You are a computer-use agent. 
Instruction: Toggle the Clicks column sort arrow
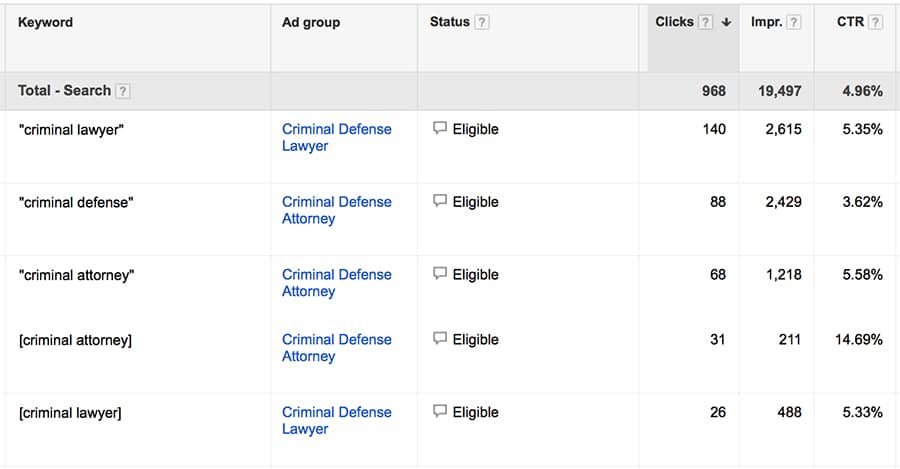726,22
